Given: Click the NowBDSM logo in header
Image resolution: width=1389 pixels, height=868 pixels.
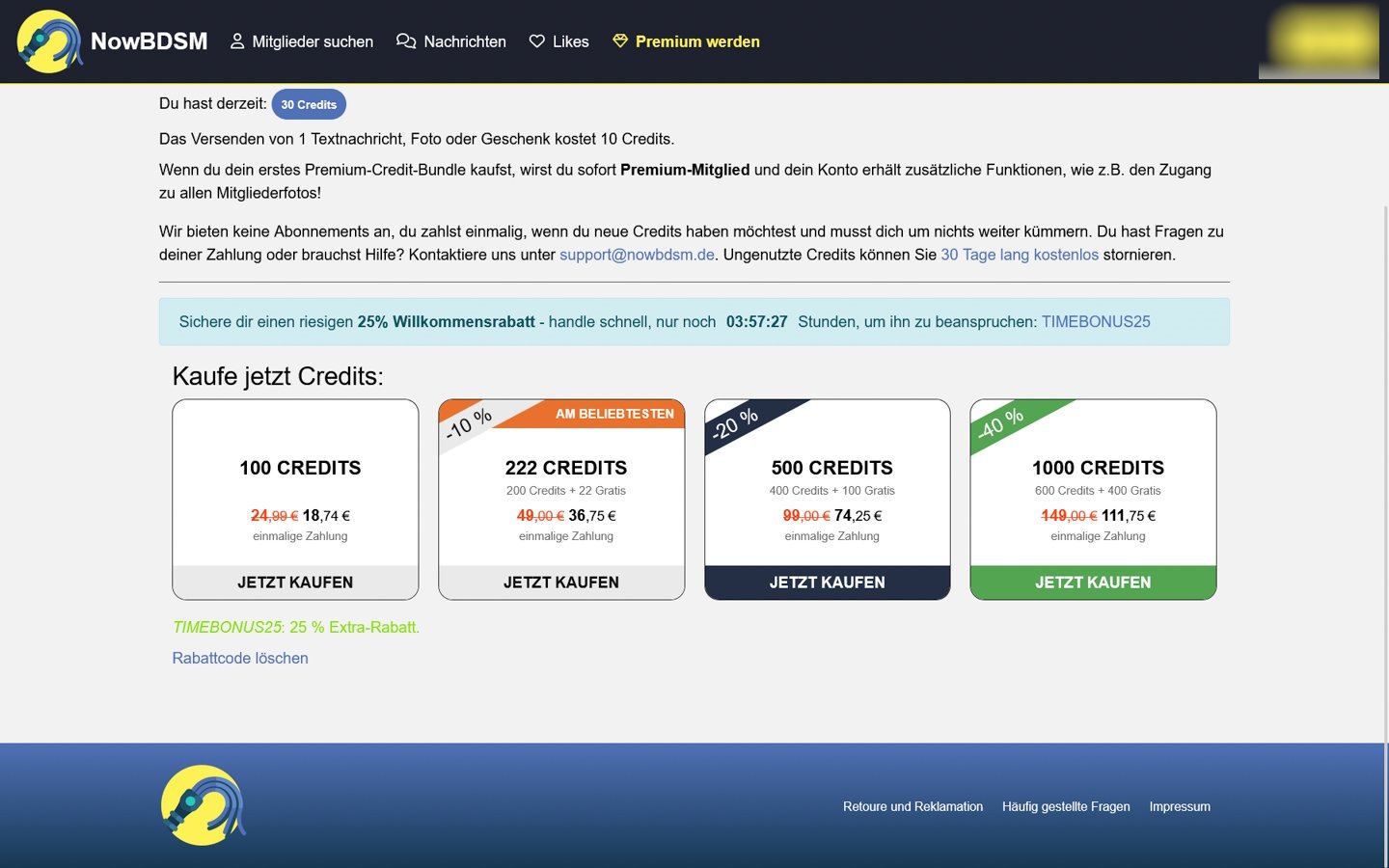Looking at the screenshot, I should coord(48,41).
